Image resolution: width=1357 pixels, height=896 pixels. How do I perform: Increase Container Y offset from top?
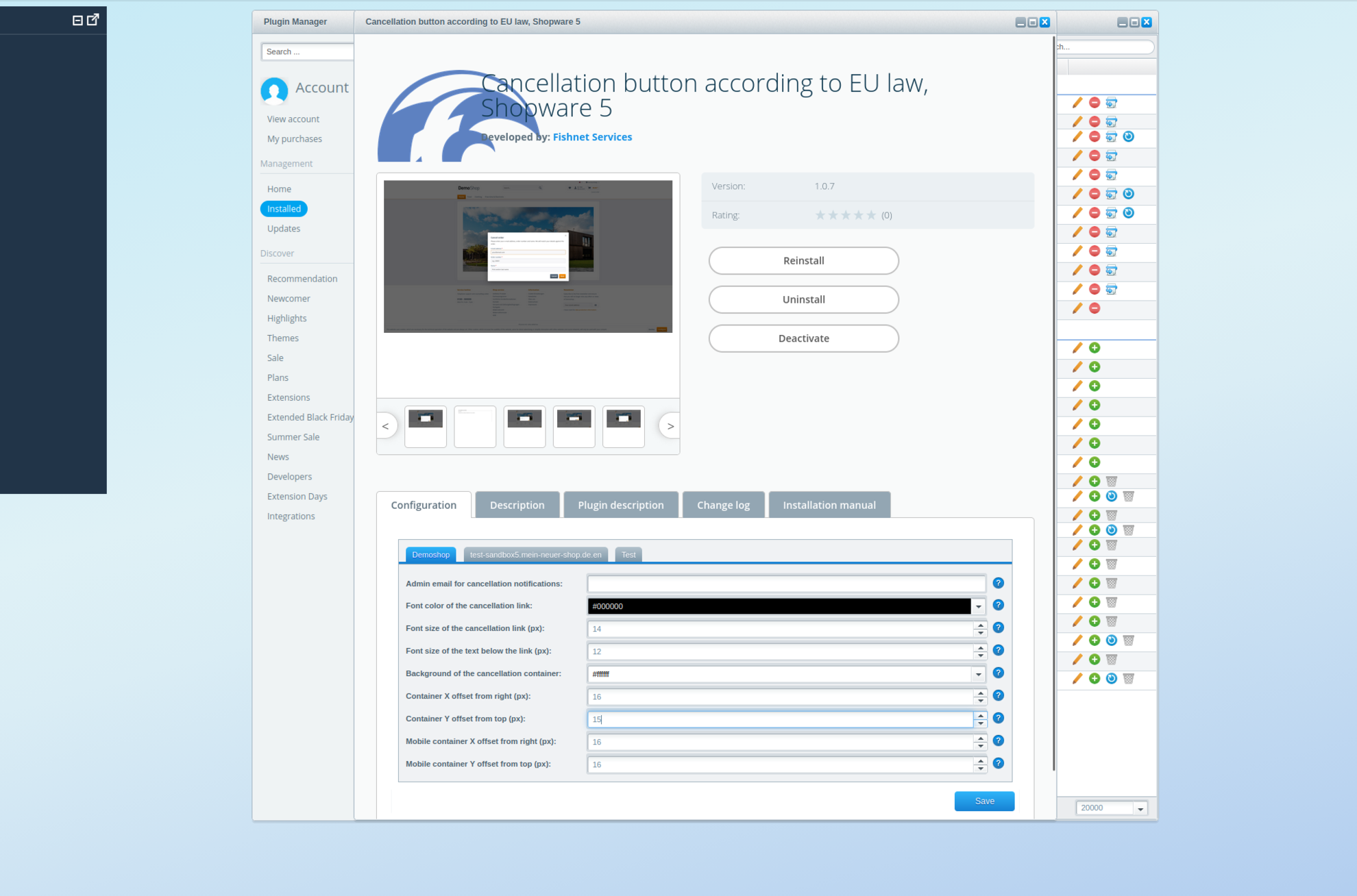981,715
